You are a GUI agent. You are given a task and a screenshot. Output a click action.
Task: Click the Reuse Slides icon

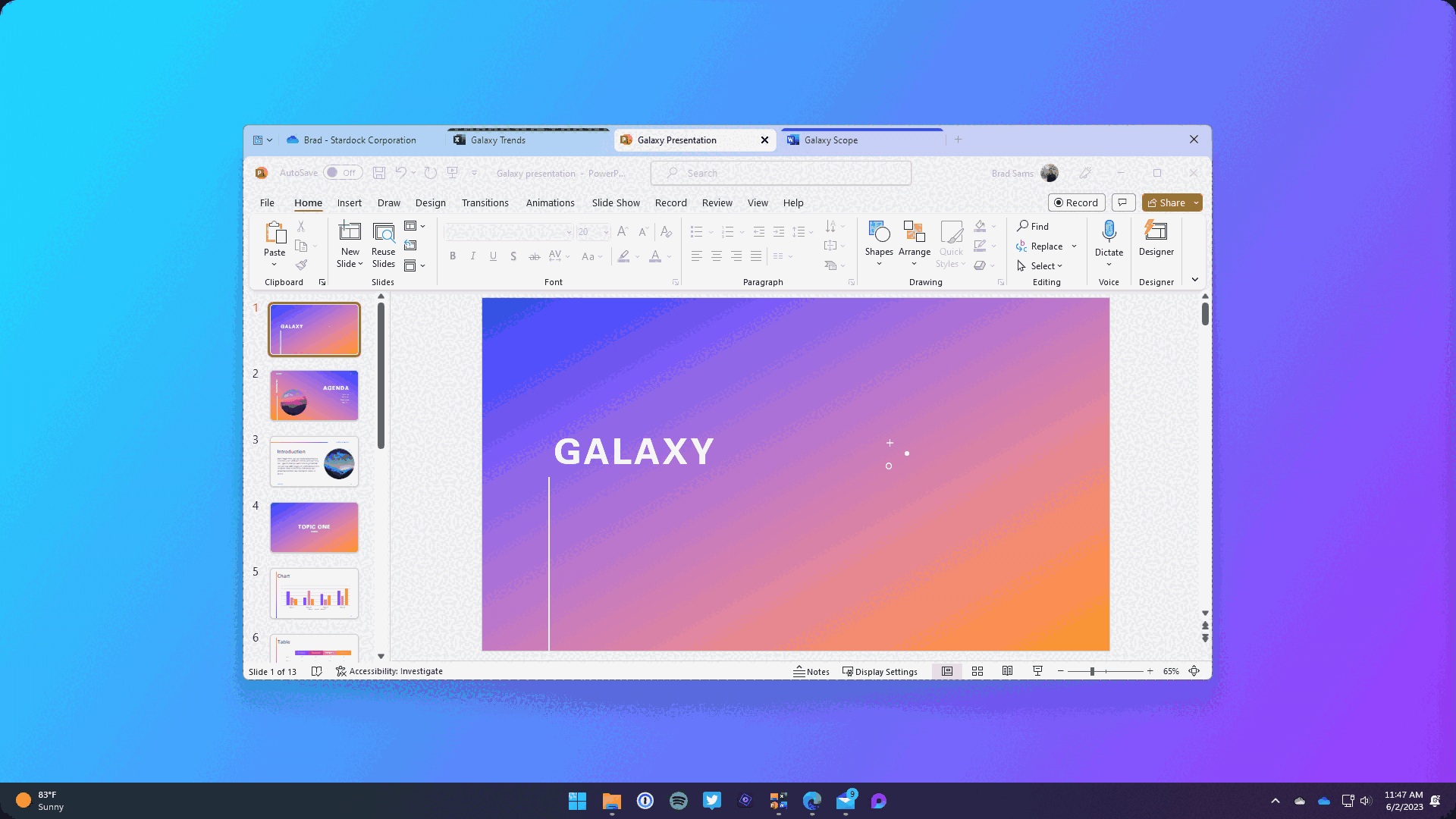(x=383, y=232)
